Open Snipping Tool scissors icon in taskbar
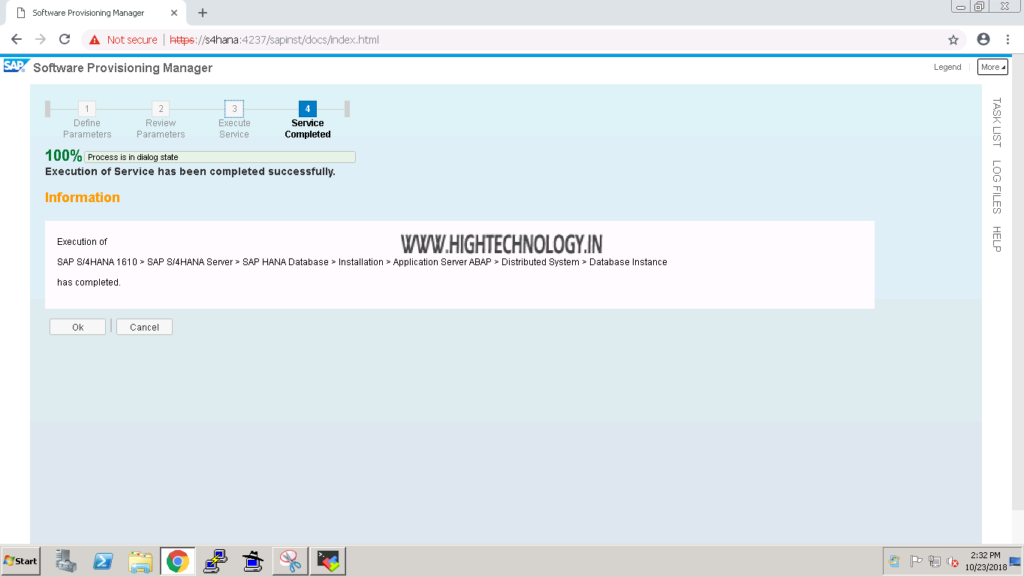1024x577 pixels. [290, 561]
